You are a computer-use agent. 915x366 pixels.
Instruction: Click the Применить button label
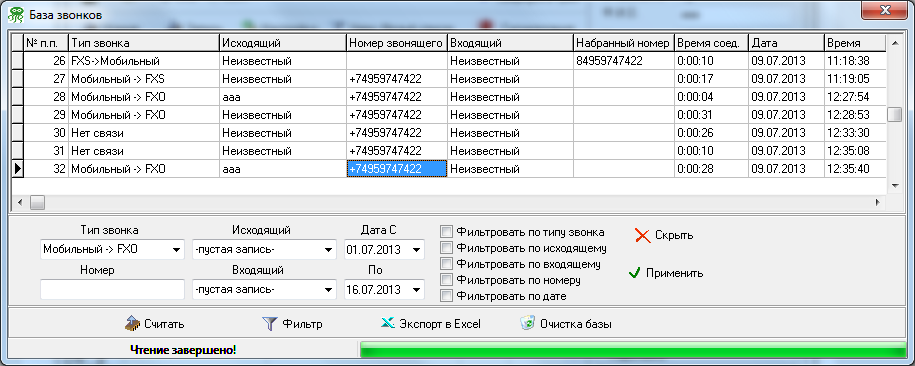click(x=675, y=273)
